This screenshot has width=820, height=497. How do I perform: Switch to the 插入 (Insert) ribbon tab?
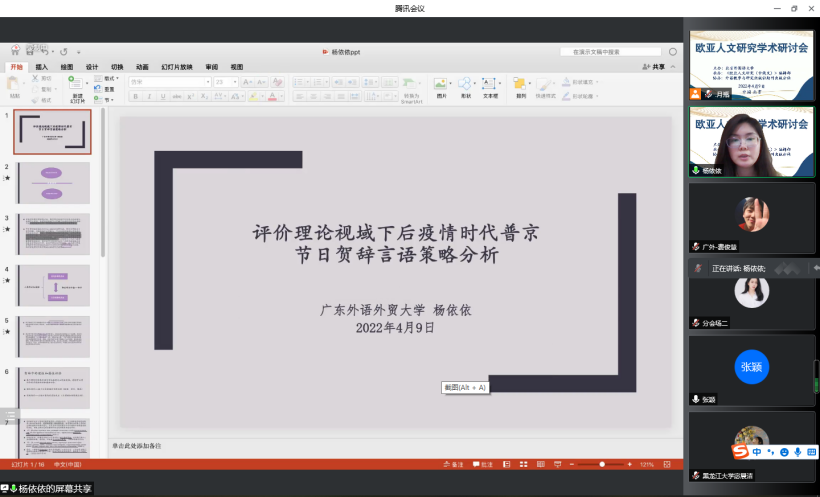41,67
